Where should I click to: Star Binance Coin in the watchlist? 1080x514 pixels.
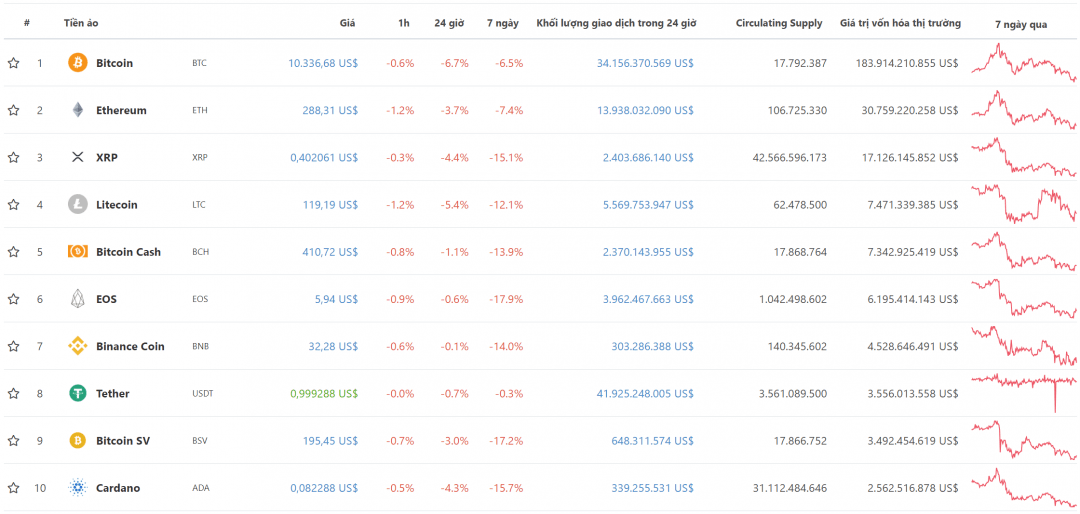13,346
